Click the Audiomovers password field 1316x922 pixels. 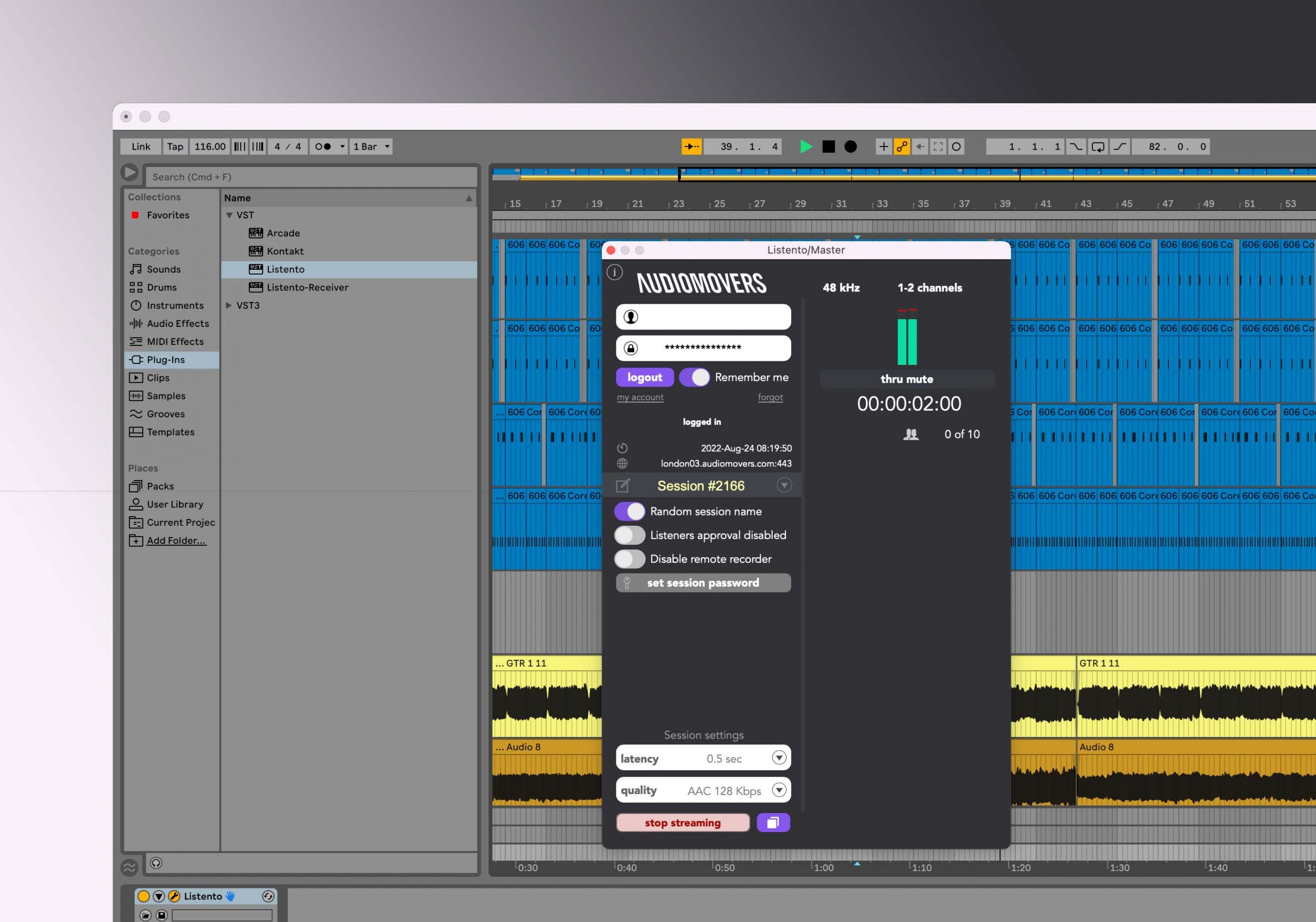(703, 348)
